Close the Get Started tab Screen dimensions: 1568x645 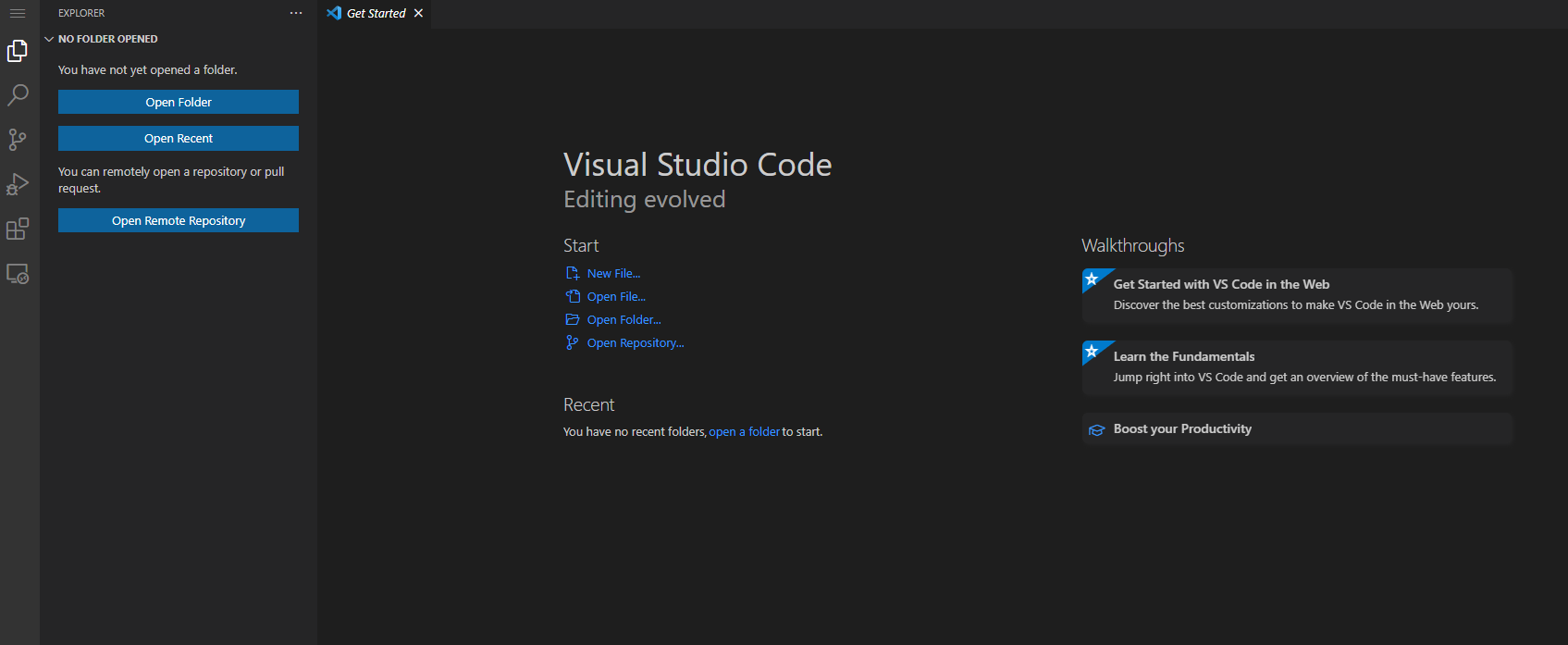click(x=418, y=13)
